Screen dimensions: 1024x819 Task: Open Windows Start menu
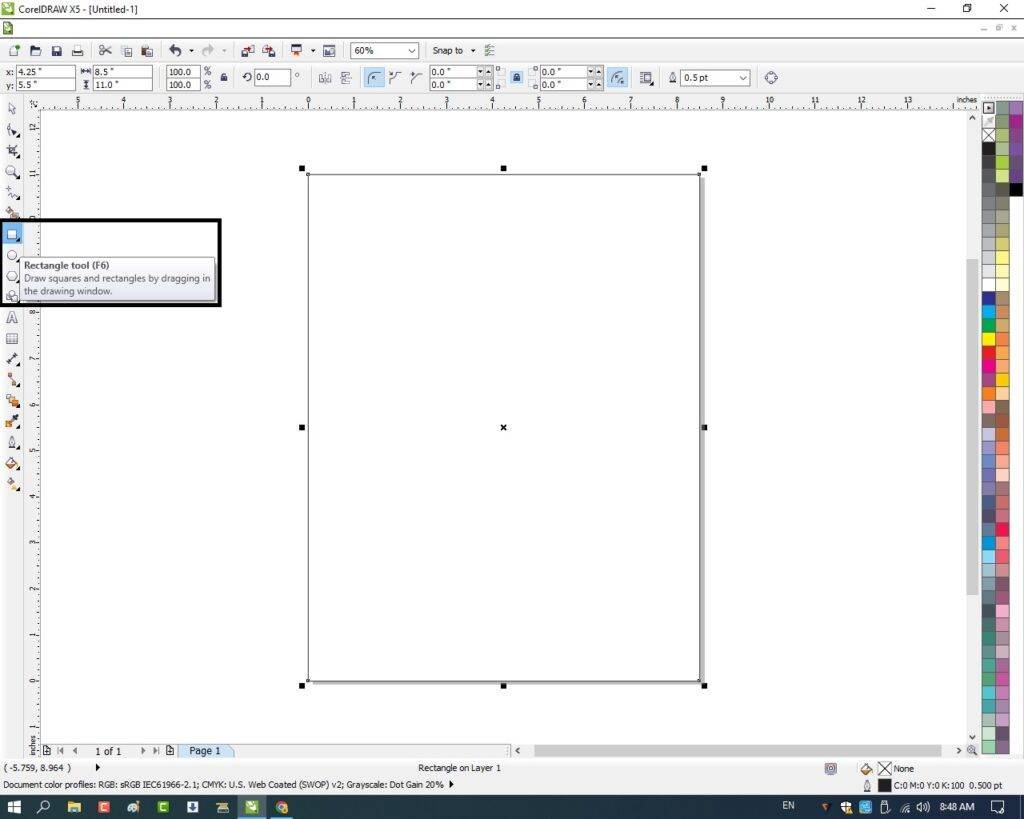pos(13,807)
